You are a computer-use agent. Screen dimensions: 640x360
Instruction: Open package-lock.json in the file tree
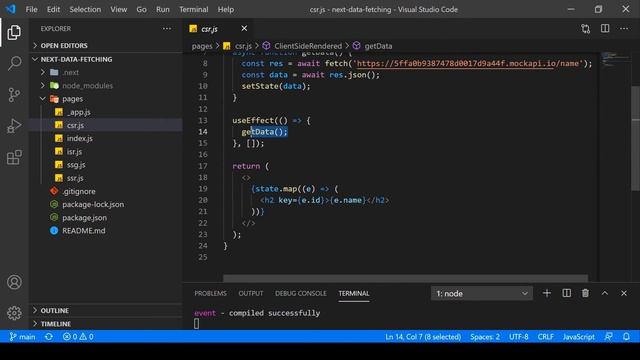tap(106, 204)
